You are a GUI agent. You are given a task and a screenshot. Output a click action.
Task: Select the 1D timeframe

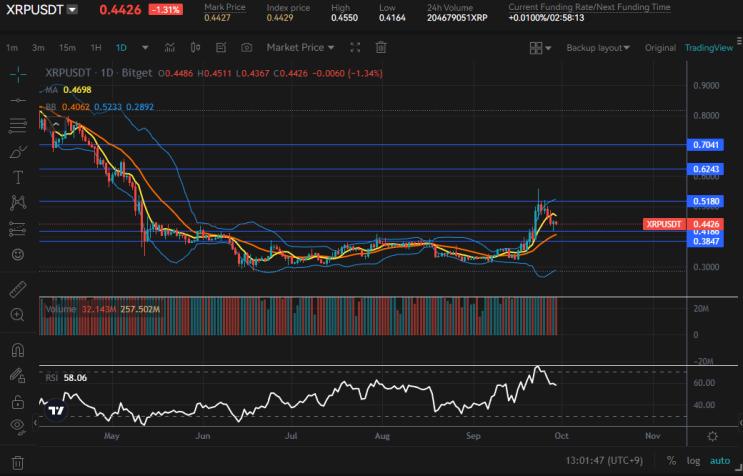coord(121,48)
